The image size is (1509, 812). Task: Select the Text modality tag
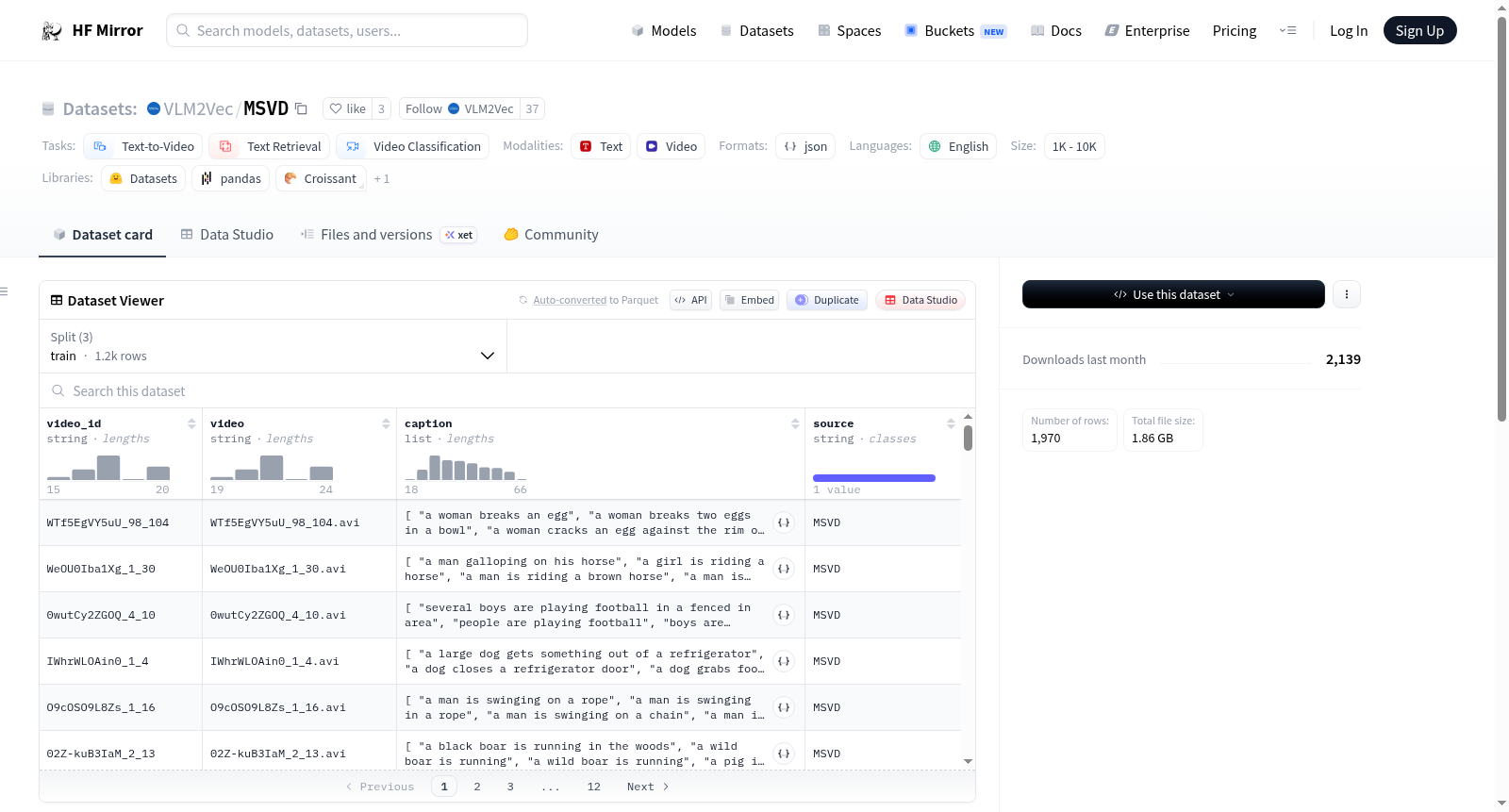point(601,146)
